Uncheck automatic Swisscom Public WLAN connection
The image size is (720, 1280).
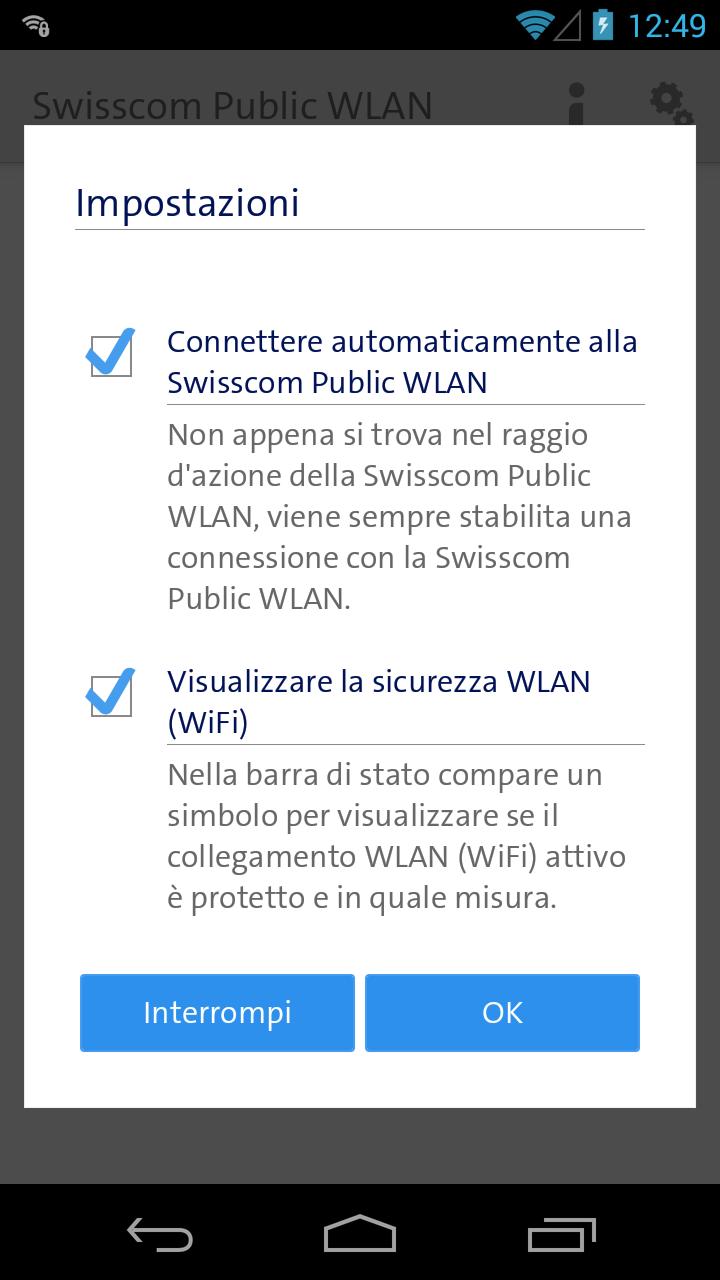point(111,353)
